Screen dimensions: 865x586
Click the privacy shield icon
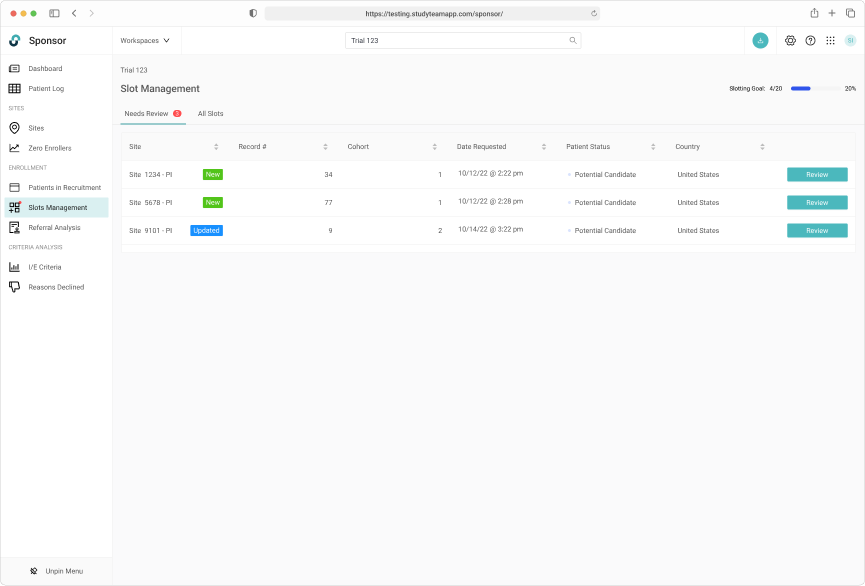point(253,13)
